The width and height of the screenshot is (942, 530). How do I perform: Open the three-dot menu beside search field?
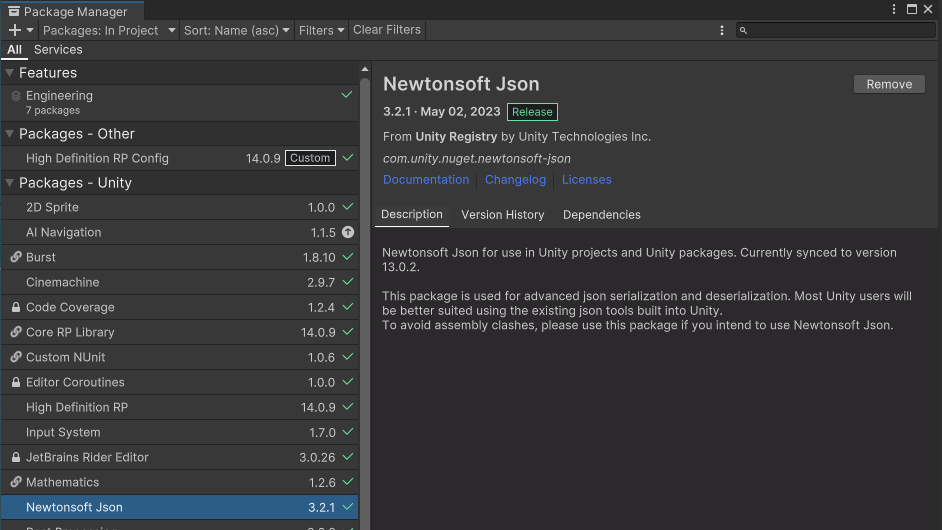722,30
